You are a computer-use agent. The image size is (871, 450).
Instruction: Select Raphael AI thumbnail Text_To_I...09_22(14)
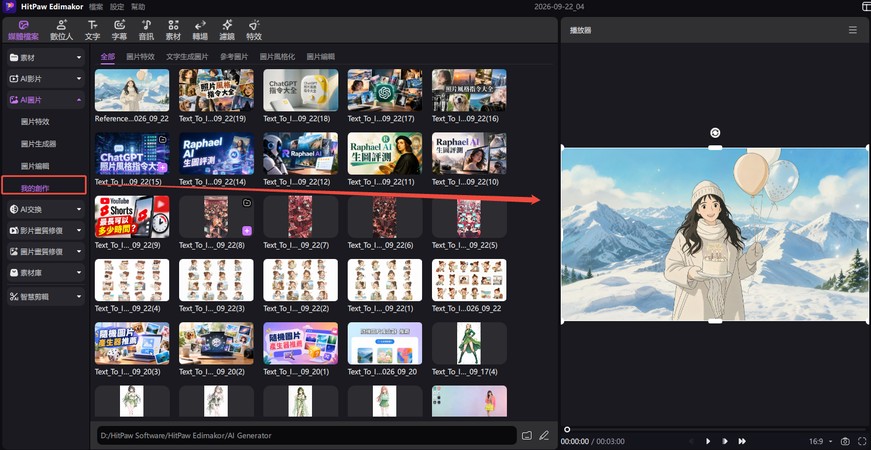coord(216,153)
